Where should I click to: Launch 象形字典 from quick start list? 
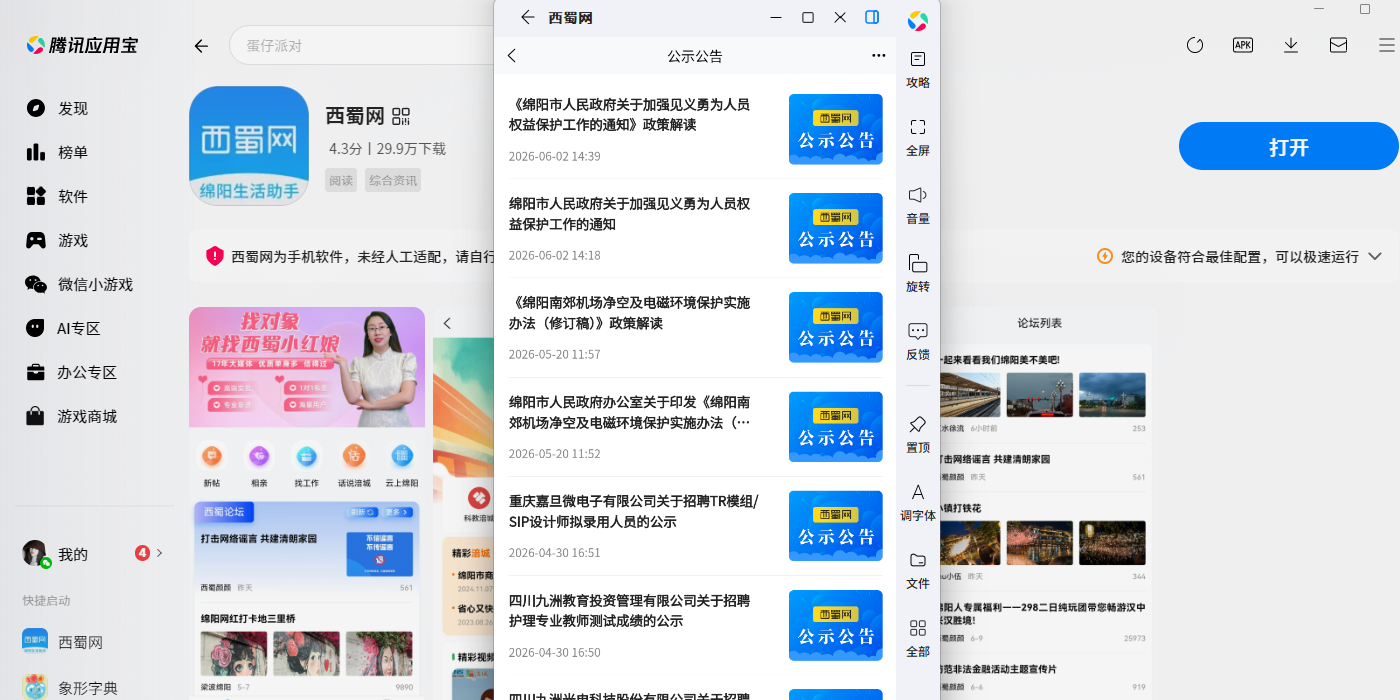click(70, 688)
